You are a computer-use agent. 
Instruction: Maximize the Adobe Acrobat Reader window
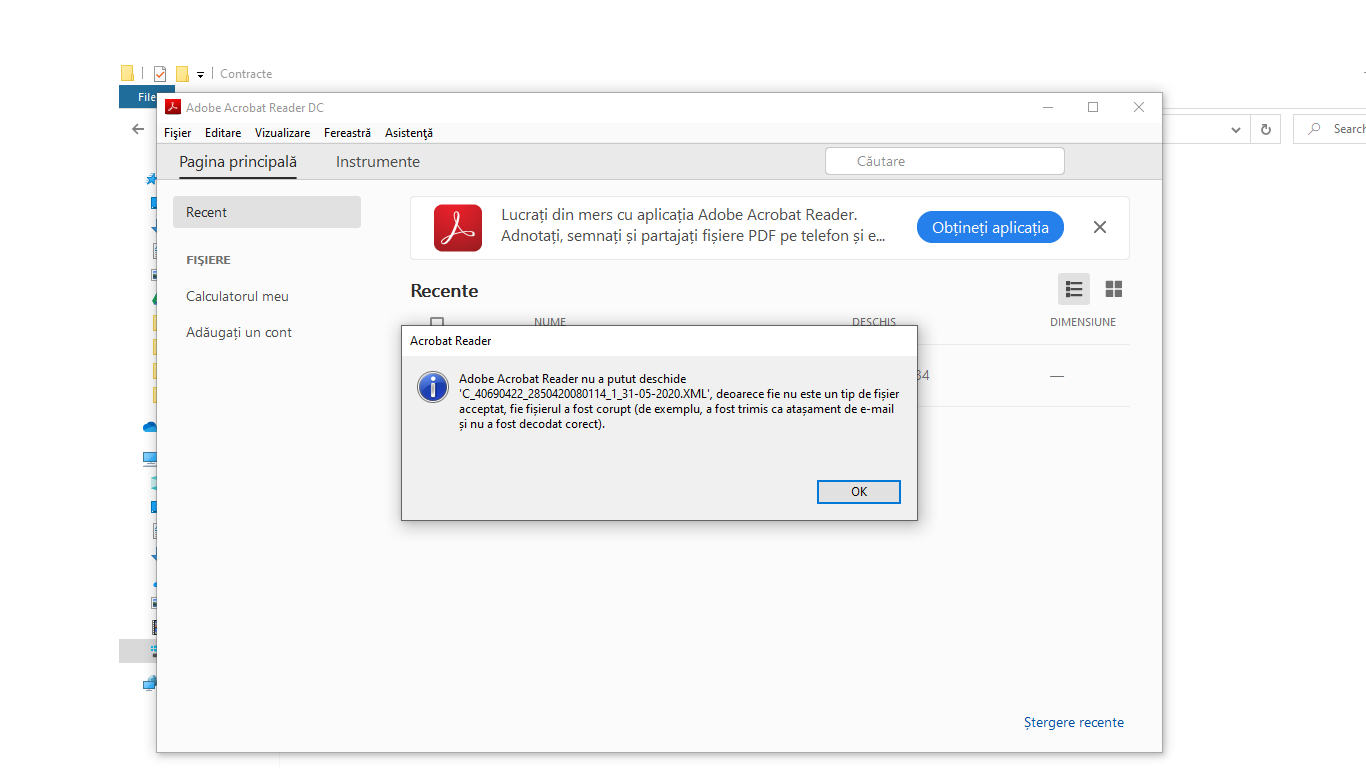click(1093, 107)
